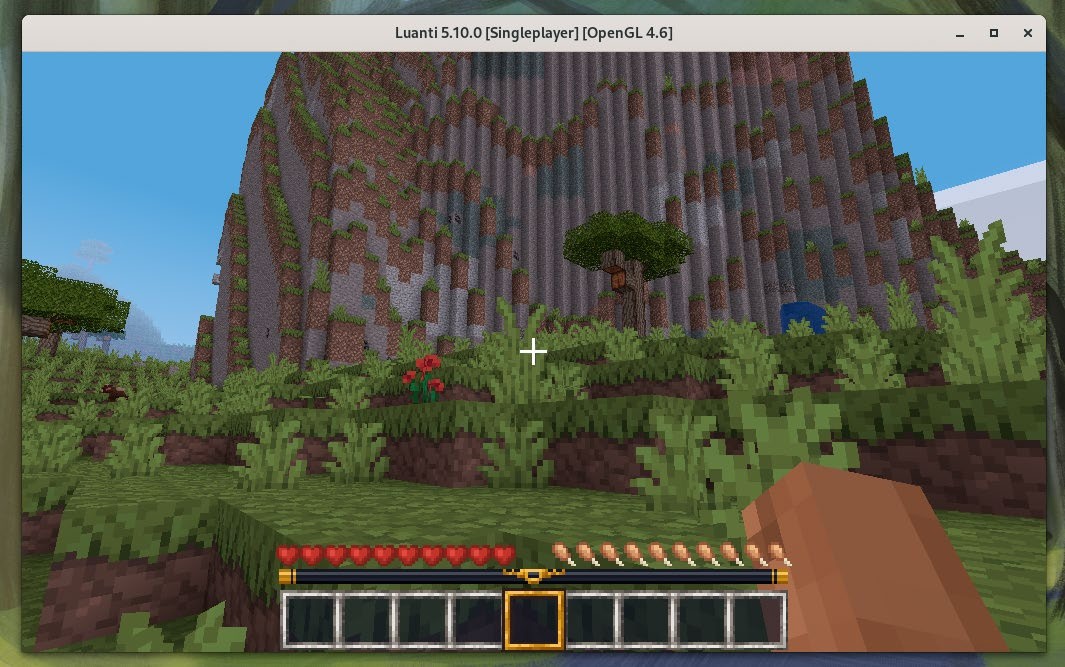Click the blue block at the cliff base
1065x667 pixels.
pos(803,317)
